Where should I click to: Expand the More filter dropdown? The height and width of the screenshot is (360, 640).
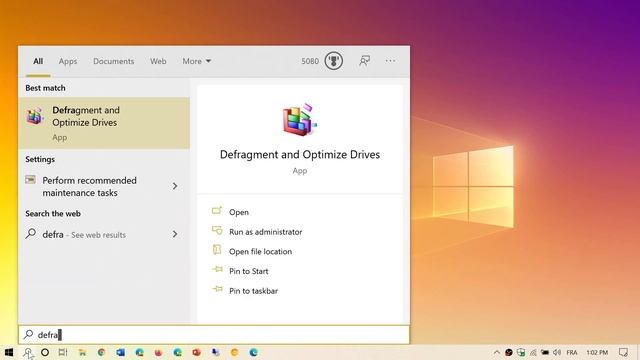click(197, 61)
